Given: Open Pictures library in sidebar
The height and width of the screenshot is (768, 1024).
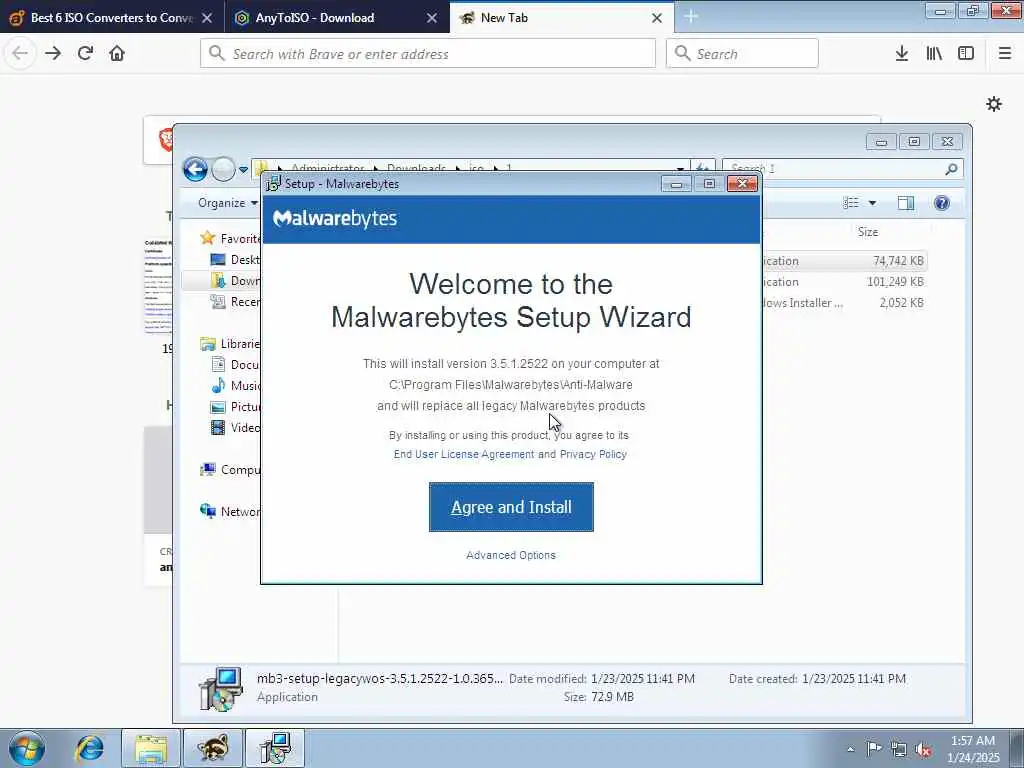Looking at the screenshot, I should 235,406.
